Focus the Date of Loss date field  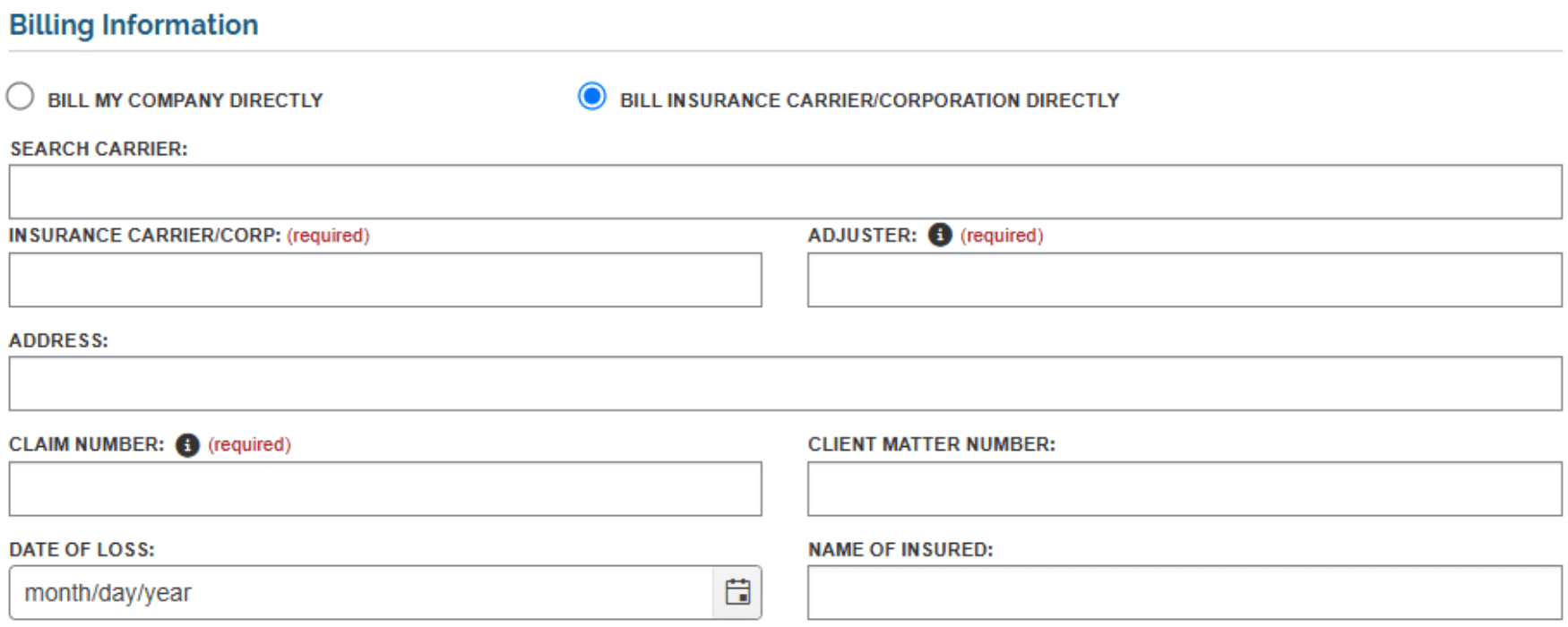361,592
